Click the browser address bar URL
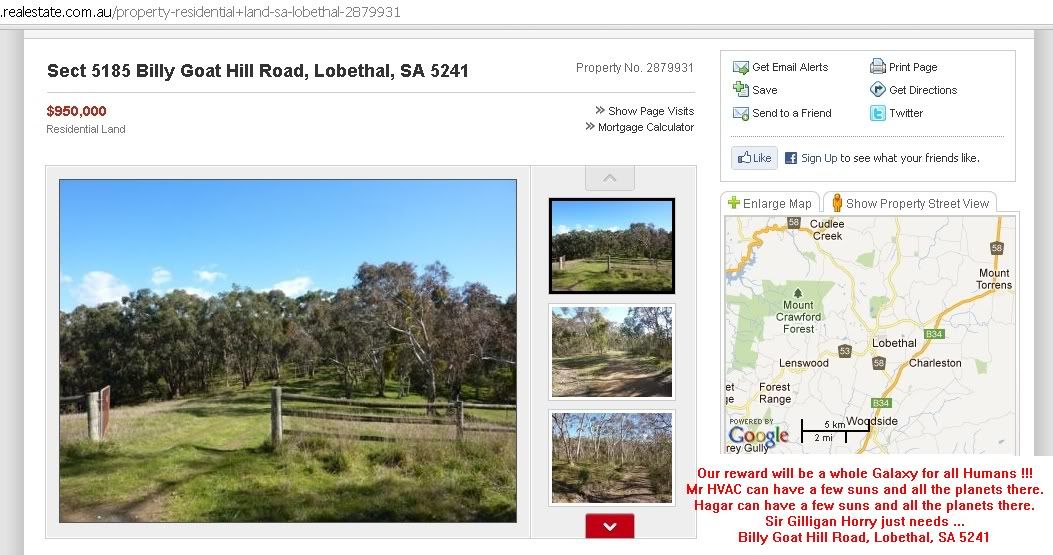1053x555 pixels. [201, 12]
